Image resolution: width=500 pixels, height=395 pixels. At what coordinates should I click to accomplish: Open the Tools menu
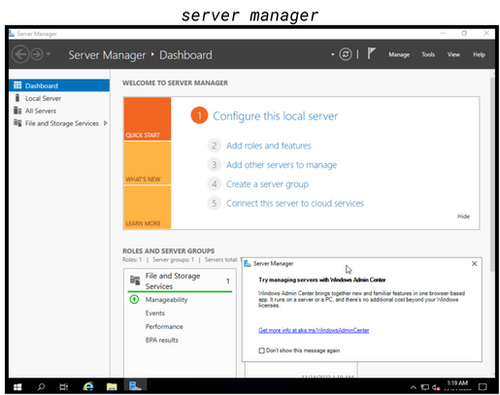click(428, 54)
